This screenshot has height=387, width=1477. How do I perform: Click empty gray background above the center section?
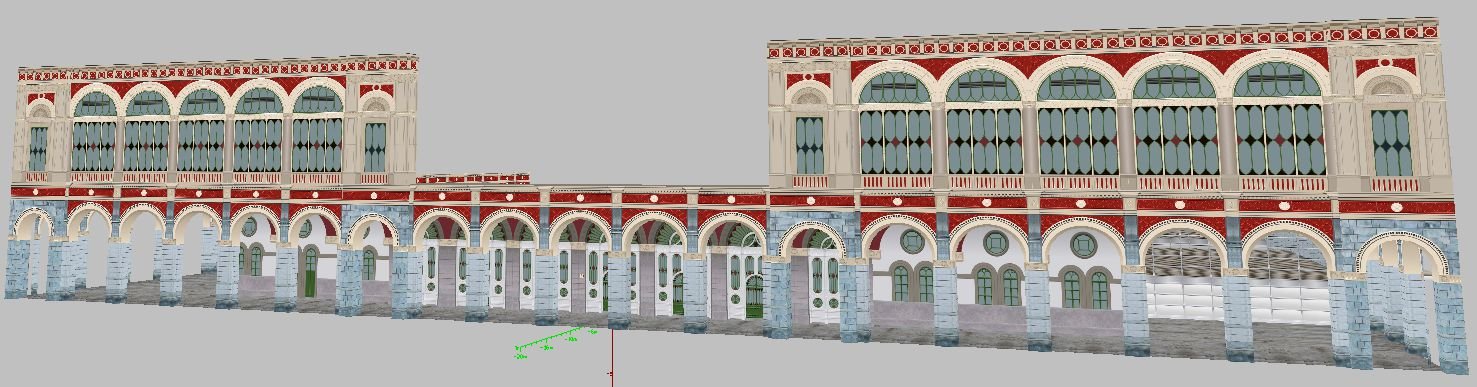click(590, 100)
